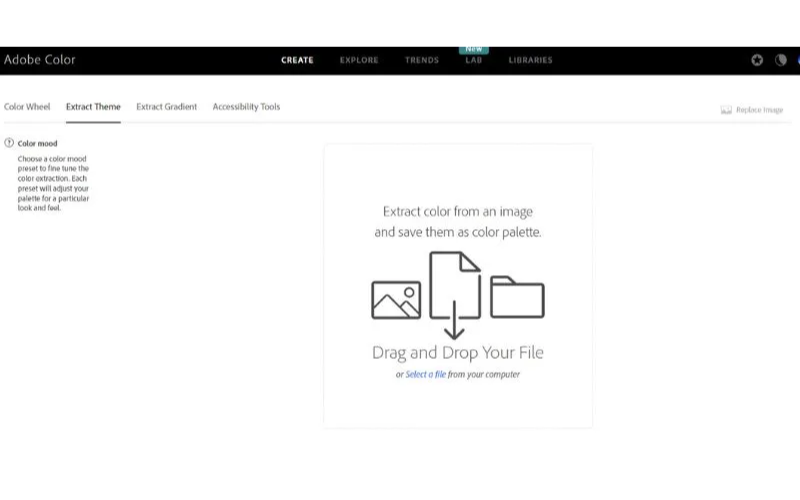Click the "Drag and Drop Your File" text
The image size is (800, 500).
pyautogui.click(x=457, y=352)
